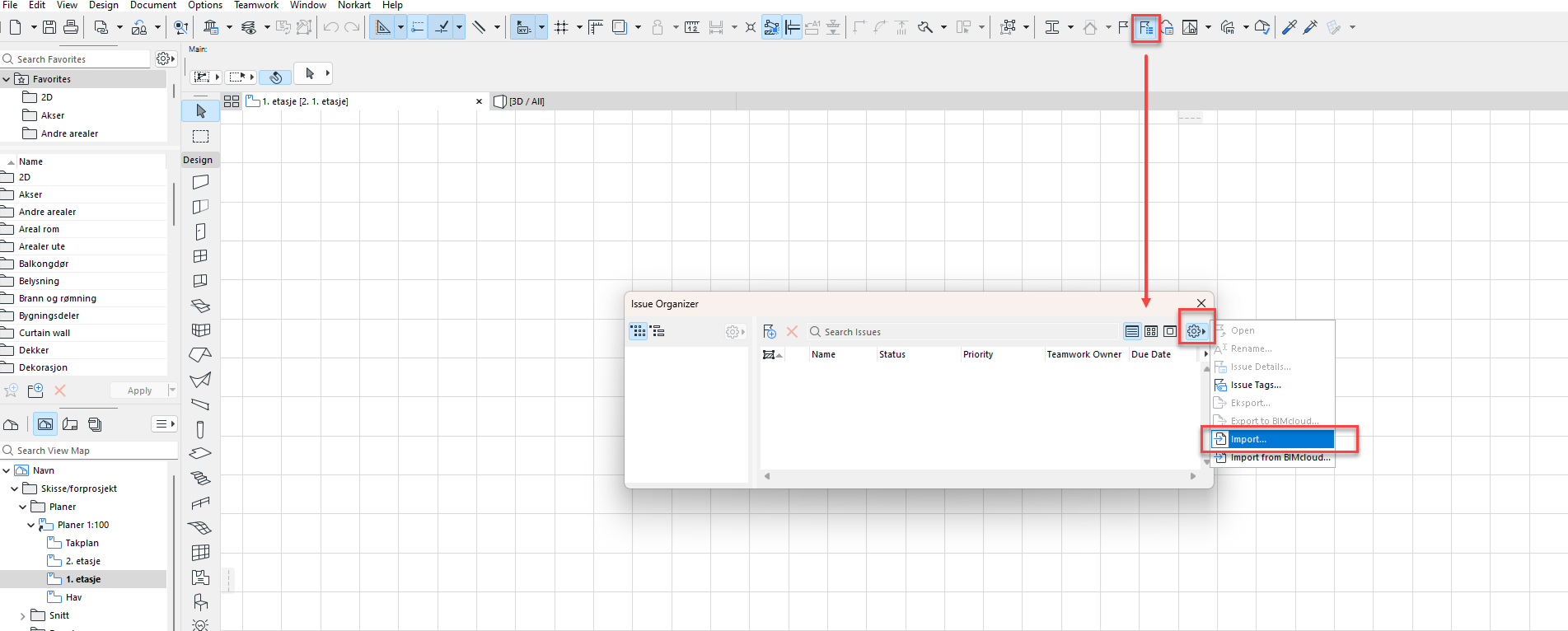Select the Marquee tool in toolbox
Screen dimensions: 1568x631
click(200, 136)
